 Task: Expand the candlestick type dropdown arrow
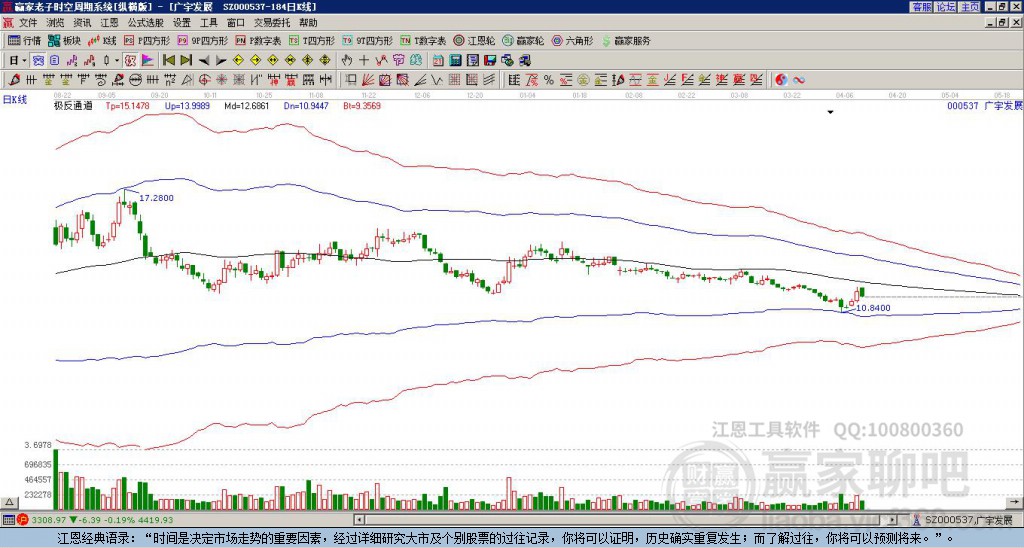click(x=117, y=60)
